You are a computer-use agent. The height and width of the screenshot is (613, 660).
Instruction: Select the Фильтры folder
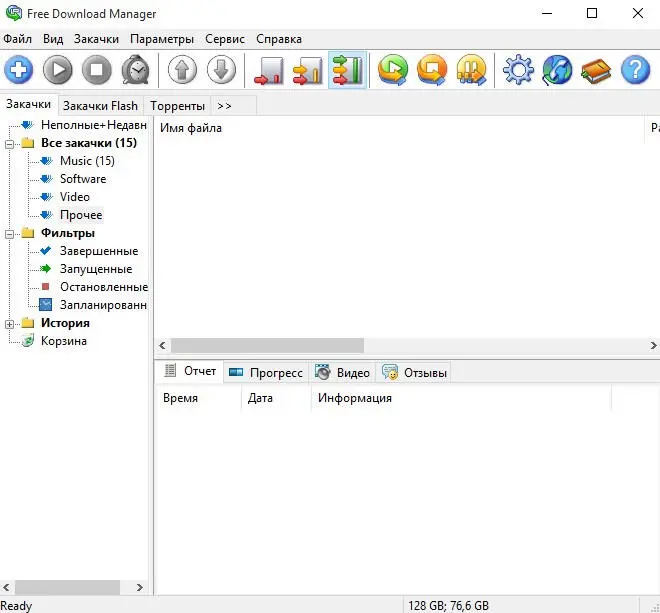(68, 233)
